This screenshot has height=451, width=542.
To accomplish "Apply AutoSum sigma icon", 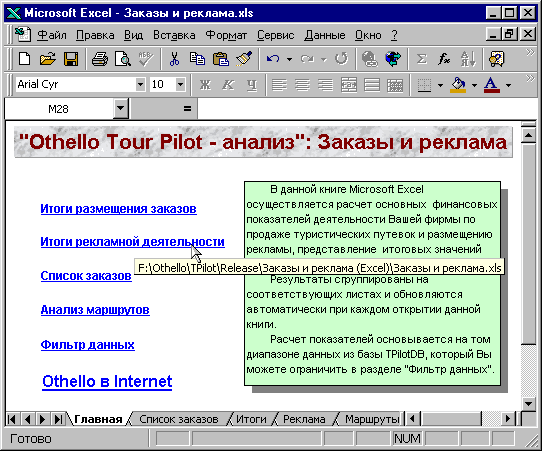I will click(421, 59).
